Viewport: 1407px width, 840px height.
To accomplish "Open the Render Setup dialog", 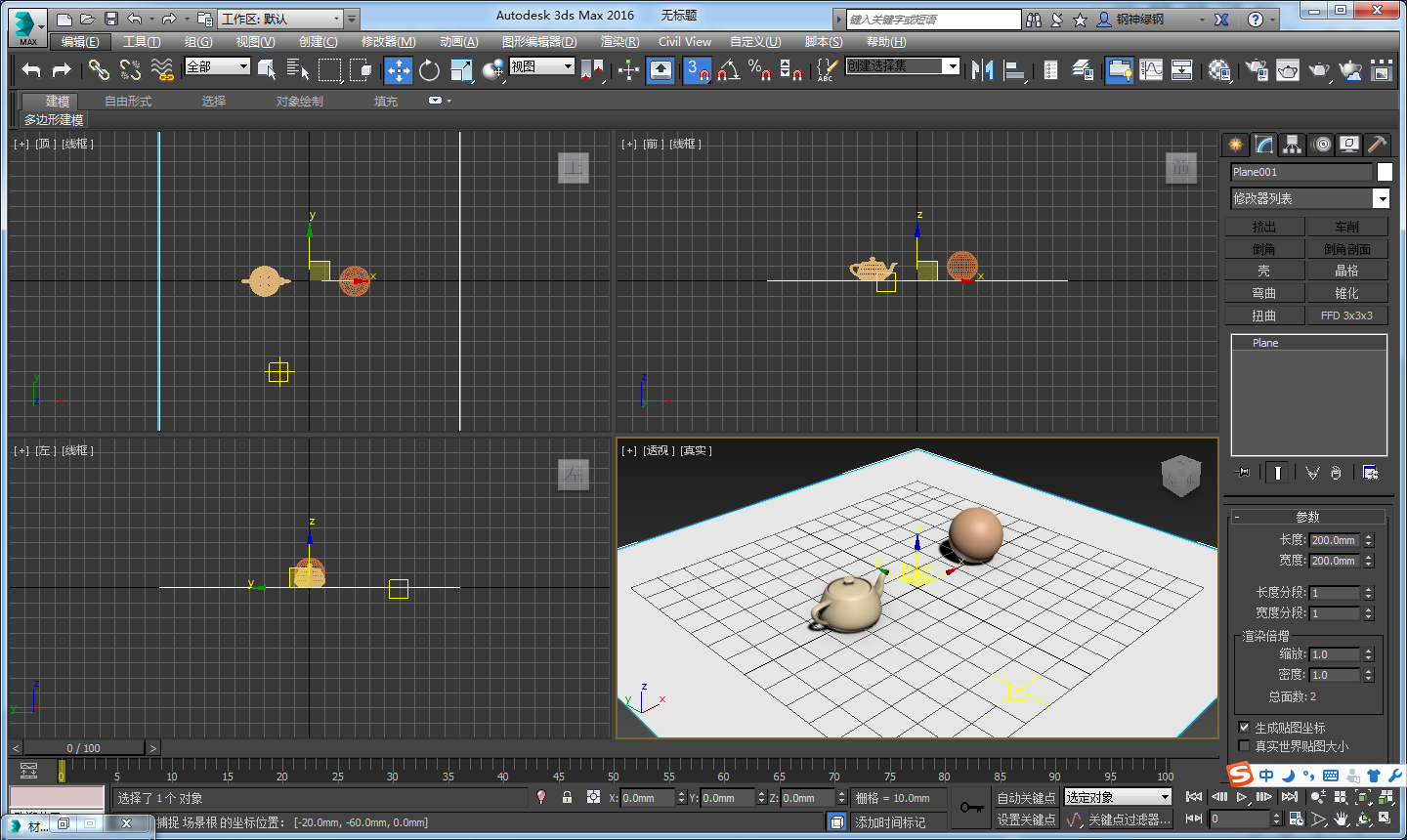I will pos(1257,69).
